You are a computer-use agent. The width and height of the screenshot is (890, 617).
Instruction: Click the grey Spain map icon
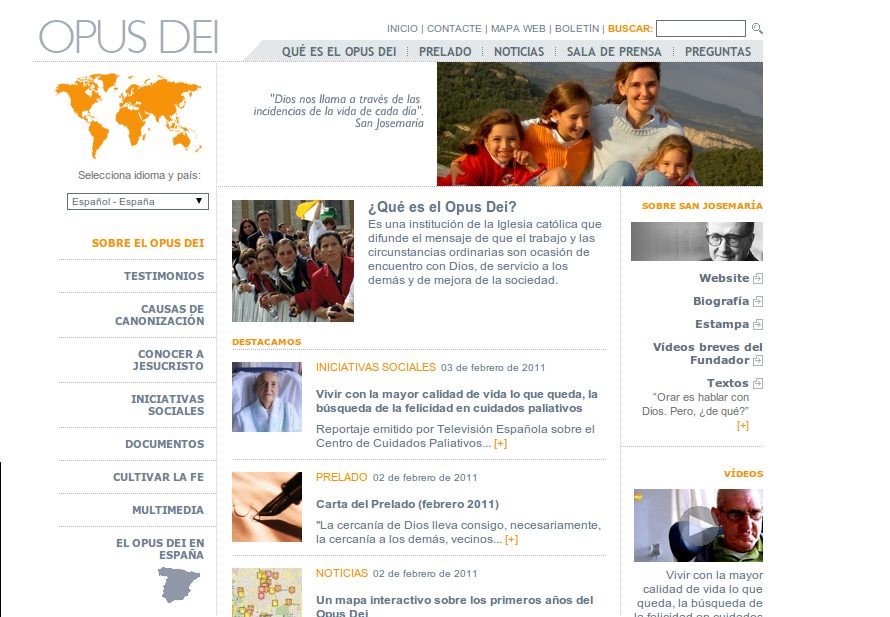point(178,585)
